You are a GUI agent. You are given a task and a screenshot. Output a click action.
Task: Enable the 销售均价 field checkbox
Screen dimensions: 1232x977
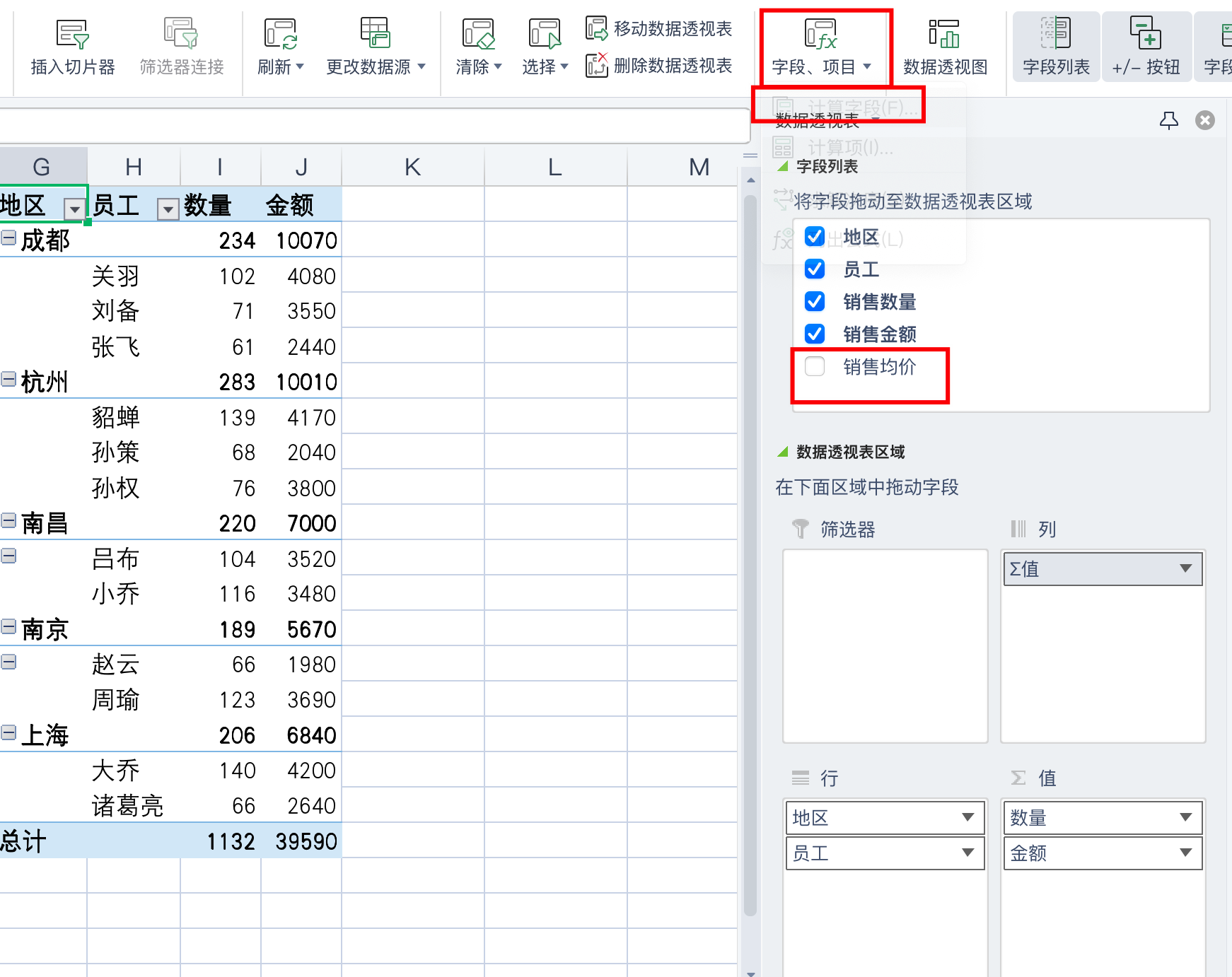coord(815,366)
